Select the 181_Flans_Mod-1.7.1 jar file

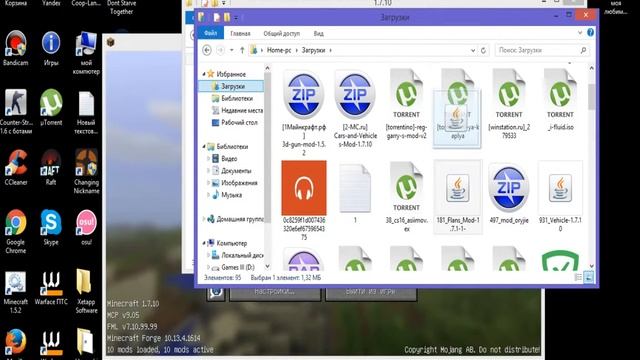[458, 197]
